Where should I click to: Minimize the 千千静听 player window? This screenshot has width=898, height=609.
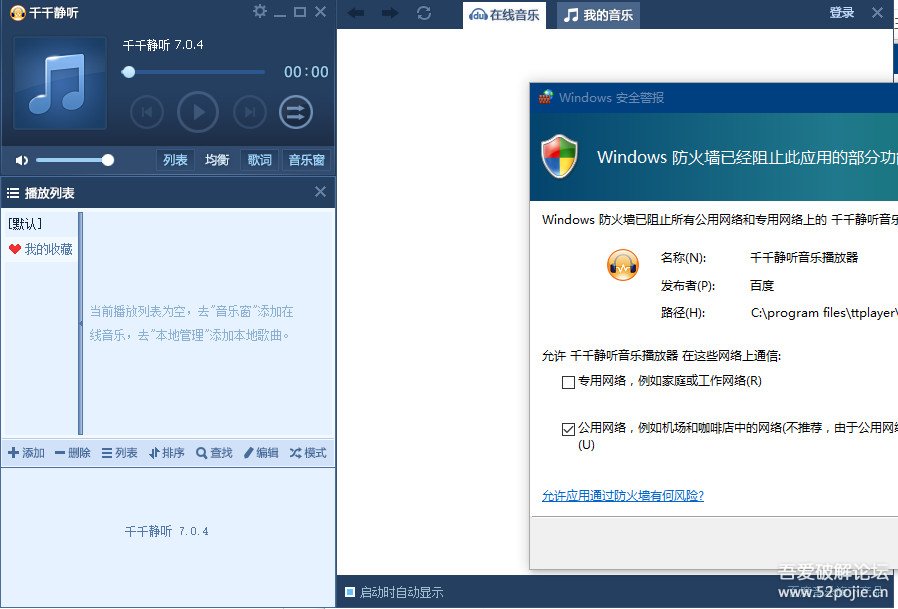(279, 13)
